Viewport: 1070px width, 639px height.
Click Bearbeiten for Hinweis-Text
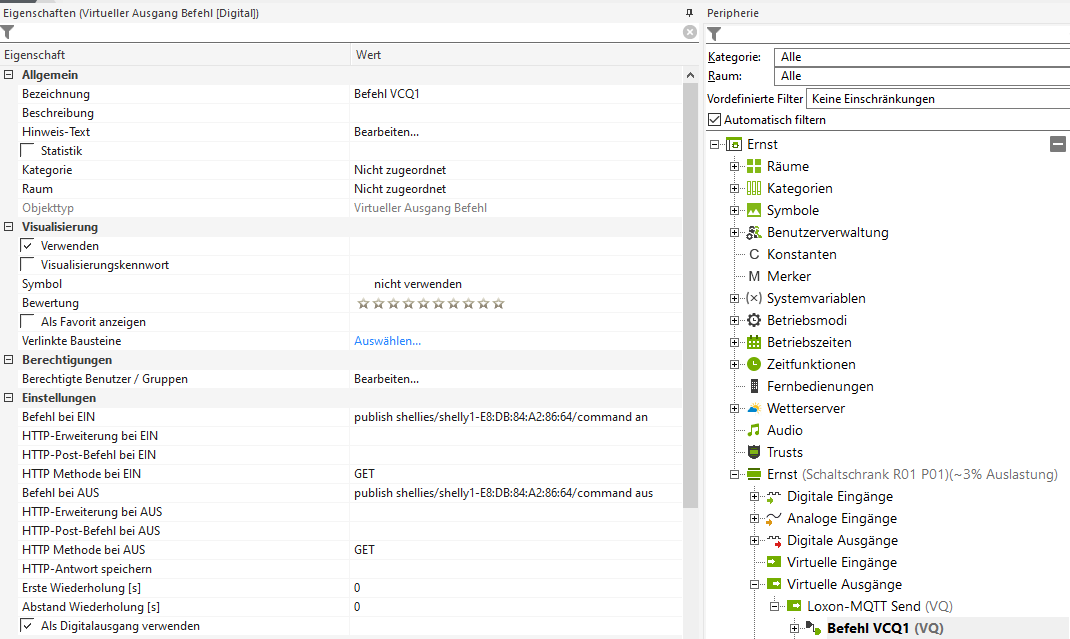[x=386, y=132]
